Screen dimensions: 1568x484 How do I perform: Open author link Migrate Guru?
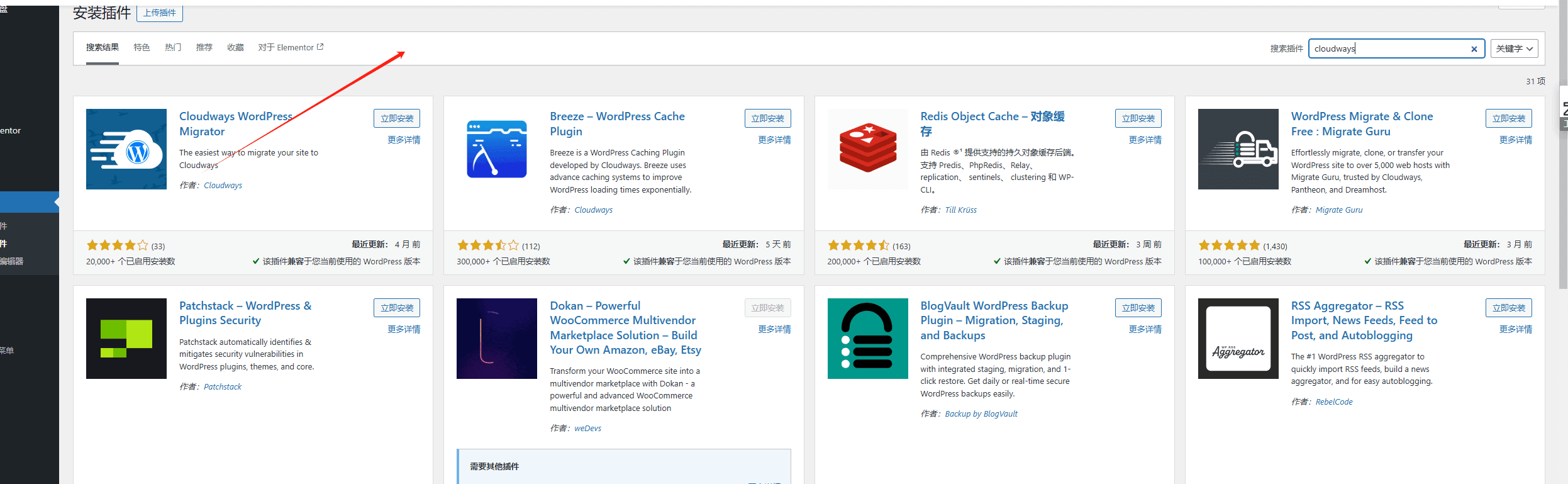(x=1339, y=210)
